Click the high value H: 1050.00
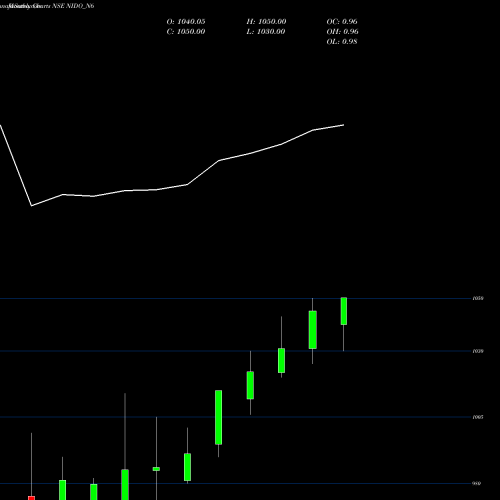Image resolution: width=500 pixels, height=500 pixels. (x=266, y=22)
